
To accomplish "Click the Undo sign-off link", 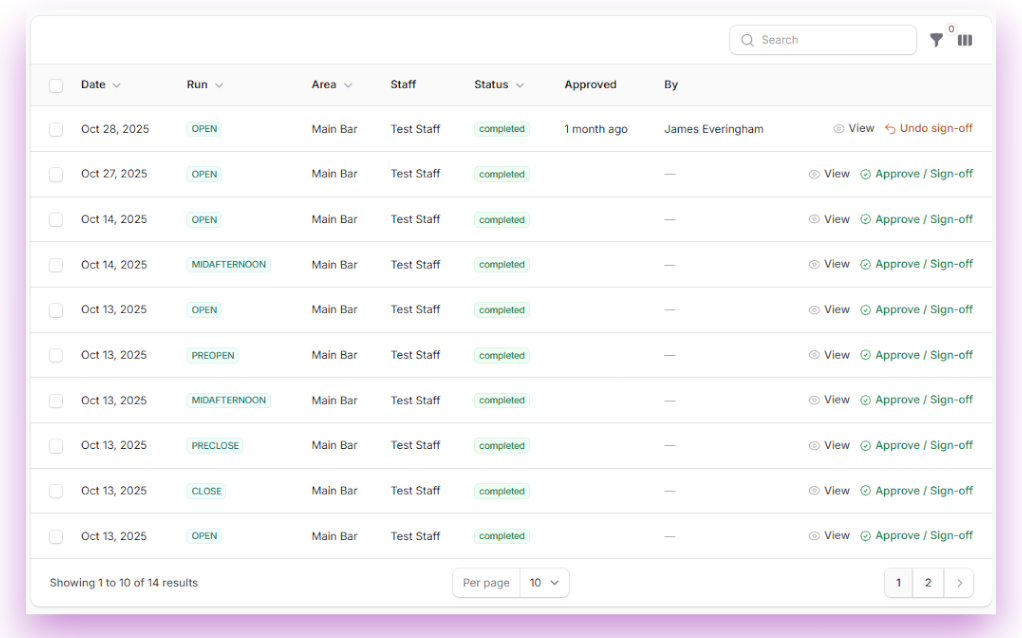I will click(x=936, y=128).
